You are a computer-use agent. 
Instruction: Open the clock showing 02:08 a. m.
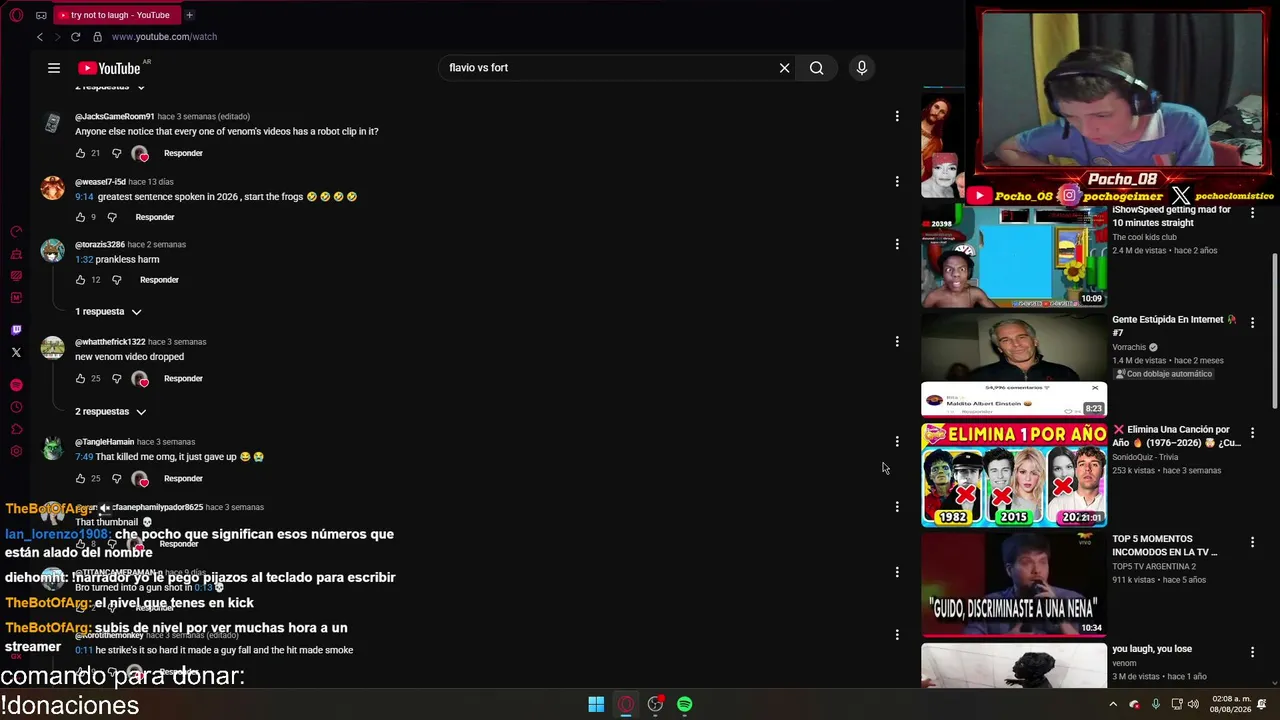pyautogui.click(x=1231, y=704)
